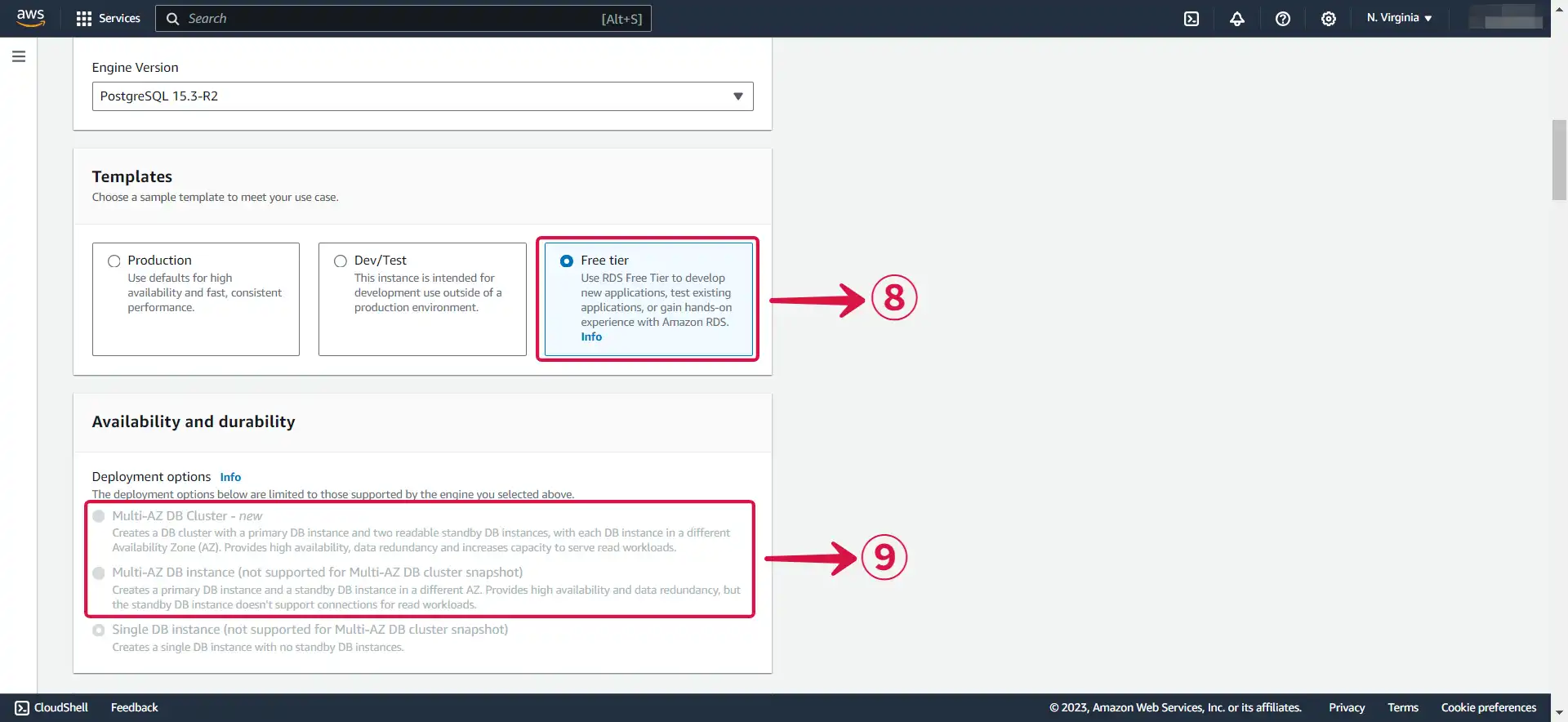
Task: Select Multi-AZ DB Cluster radio option
Action: click(99, 516)
